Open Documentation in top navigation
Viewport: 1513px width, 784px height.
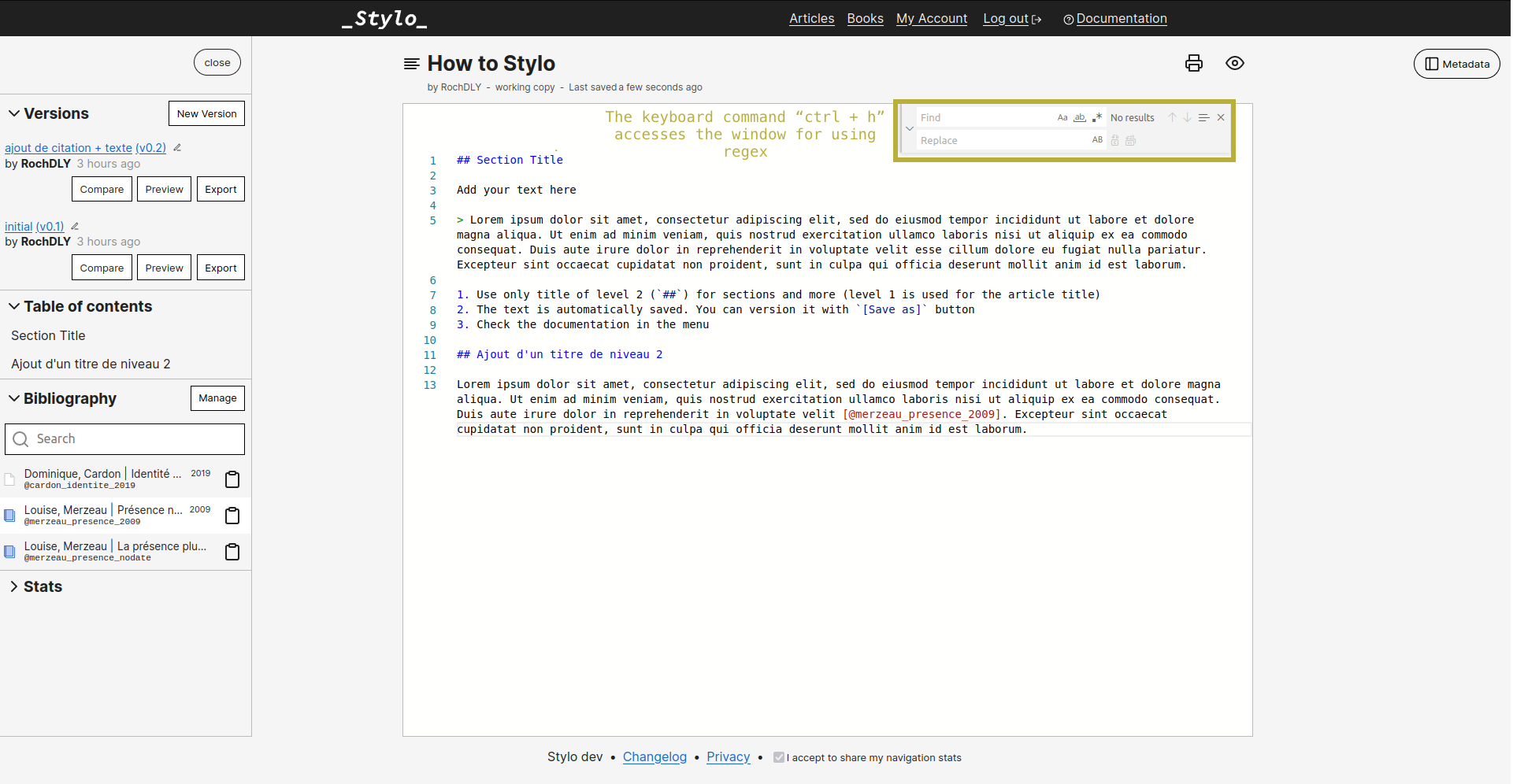click(x=1122, y=18)
